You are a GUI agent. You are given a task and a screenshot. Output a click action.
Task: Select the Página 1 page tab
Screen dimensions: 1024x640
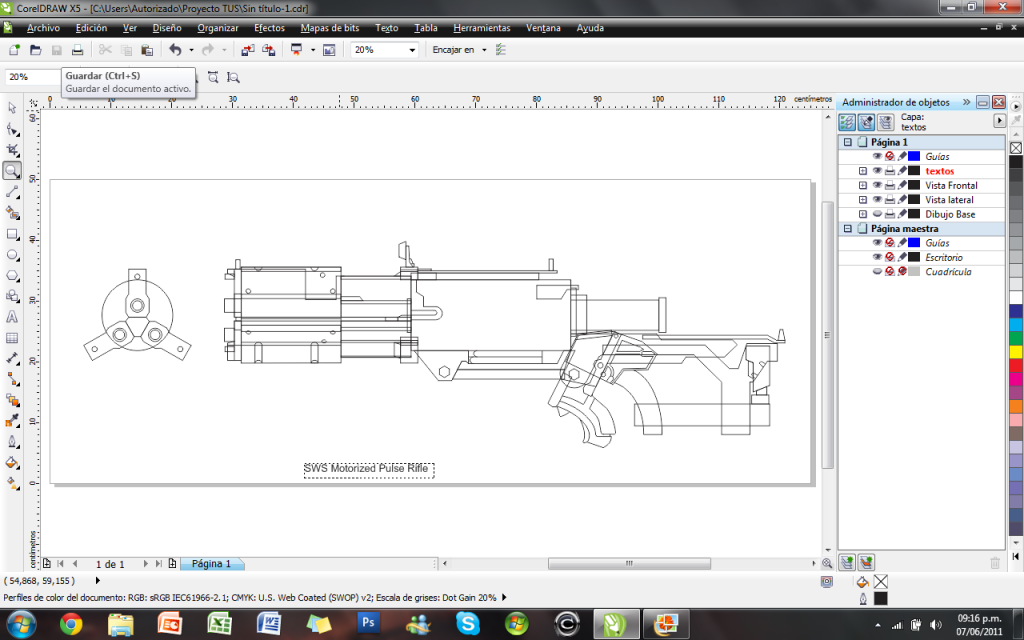pos(211,564)
